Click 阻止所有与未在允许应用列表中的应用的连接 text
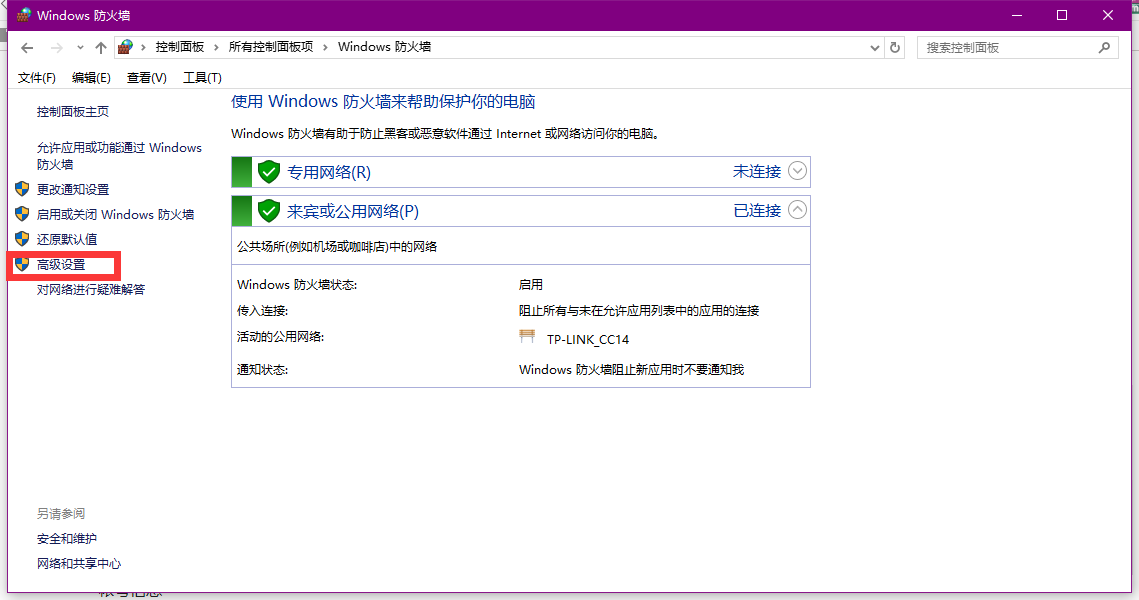Viewport: 1139px width, 600px height. coord(639,311)
